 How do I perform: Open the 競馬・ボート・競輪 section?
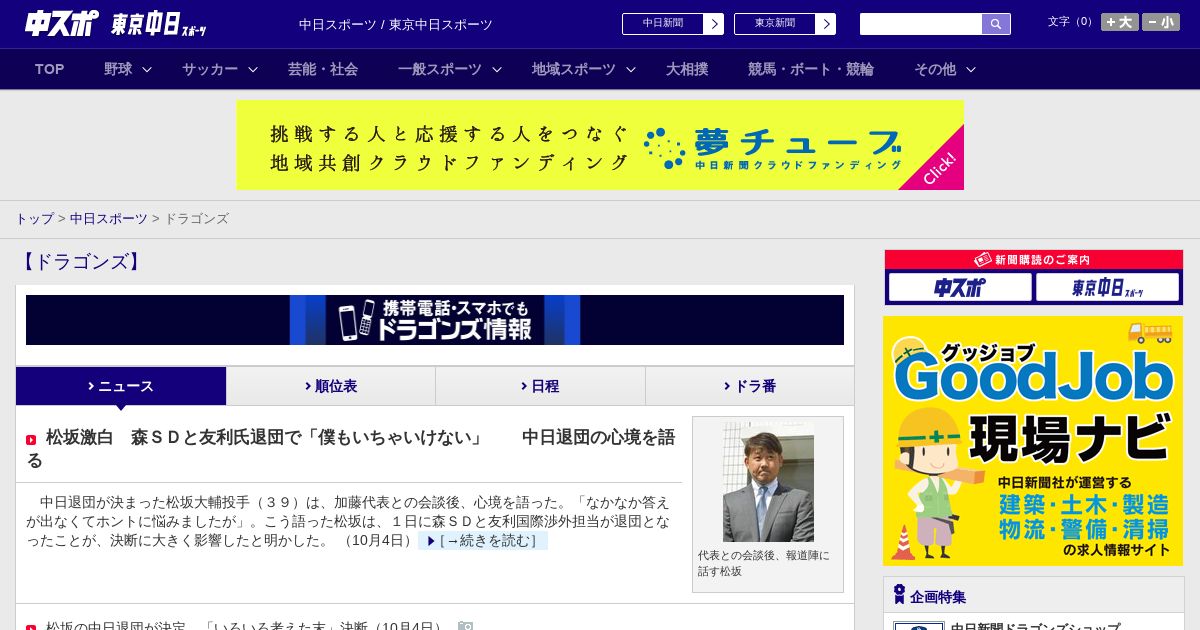(x=811, y=69)
